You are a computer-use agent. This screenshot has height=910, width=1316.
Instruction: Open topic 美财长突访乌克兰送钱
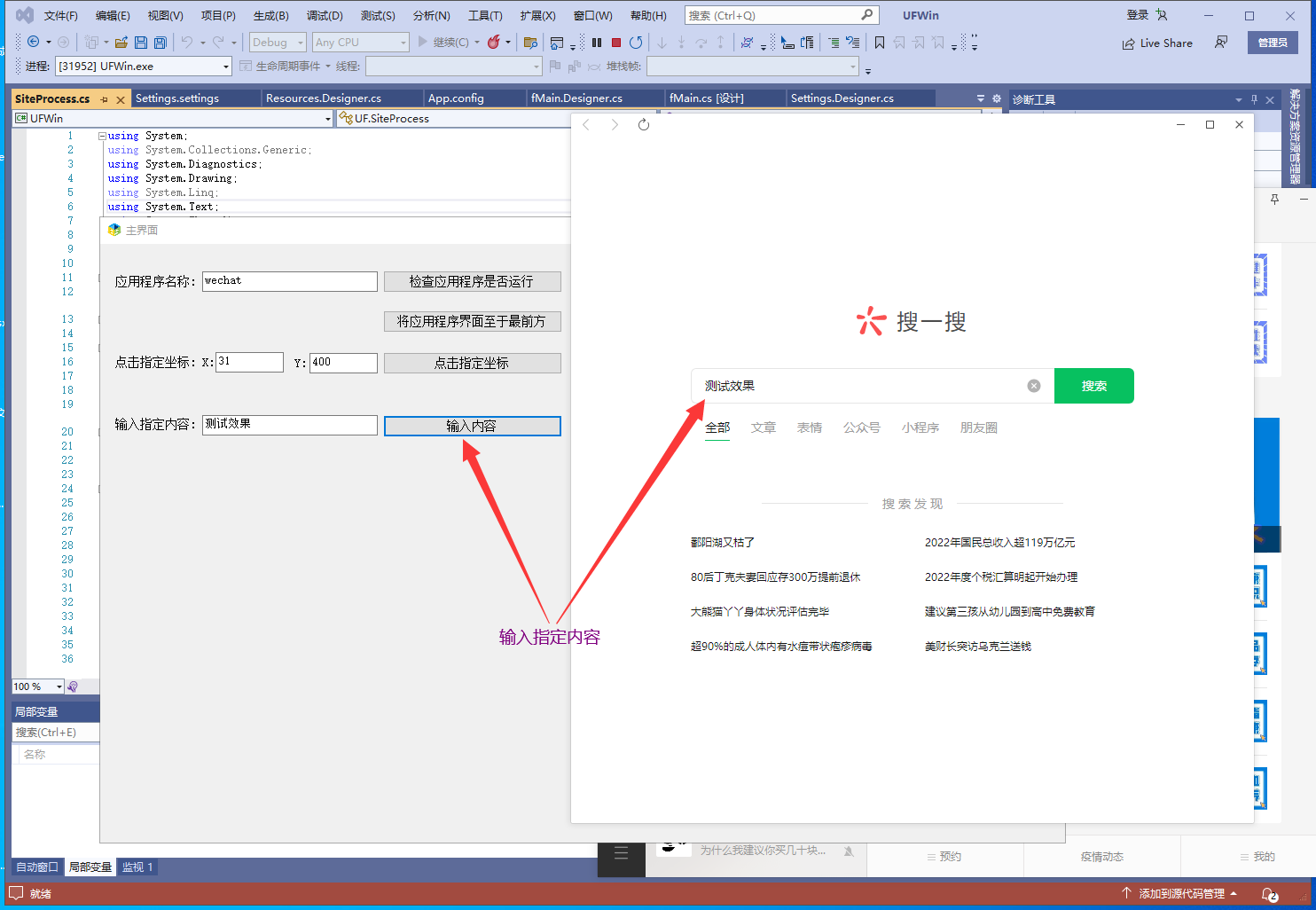978,646
